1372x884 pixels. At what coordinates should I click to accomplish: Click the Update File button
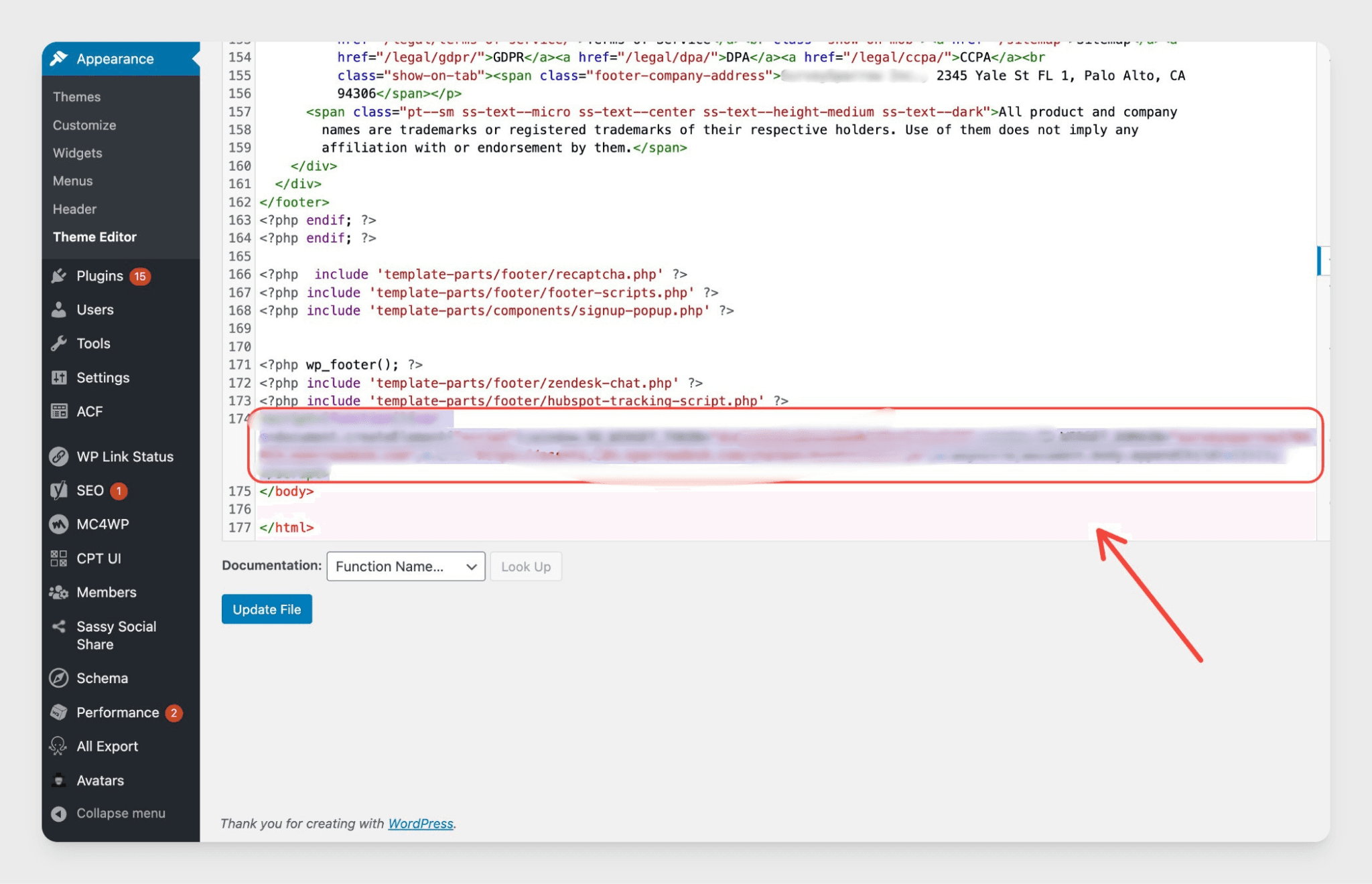267,609
